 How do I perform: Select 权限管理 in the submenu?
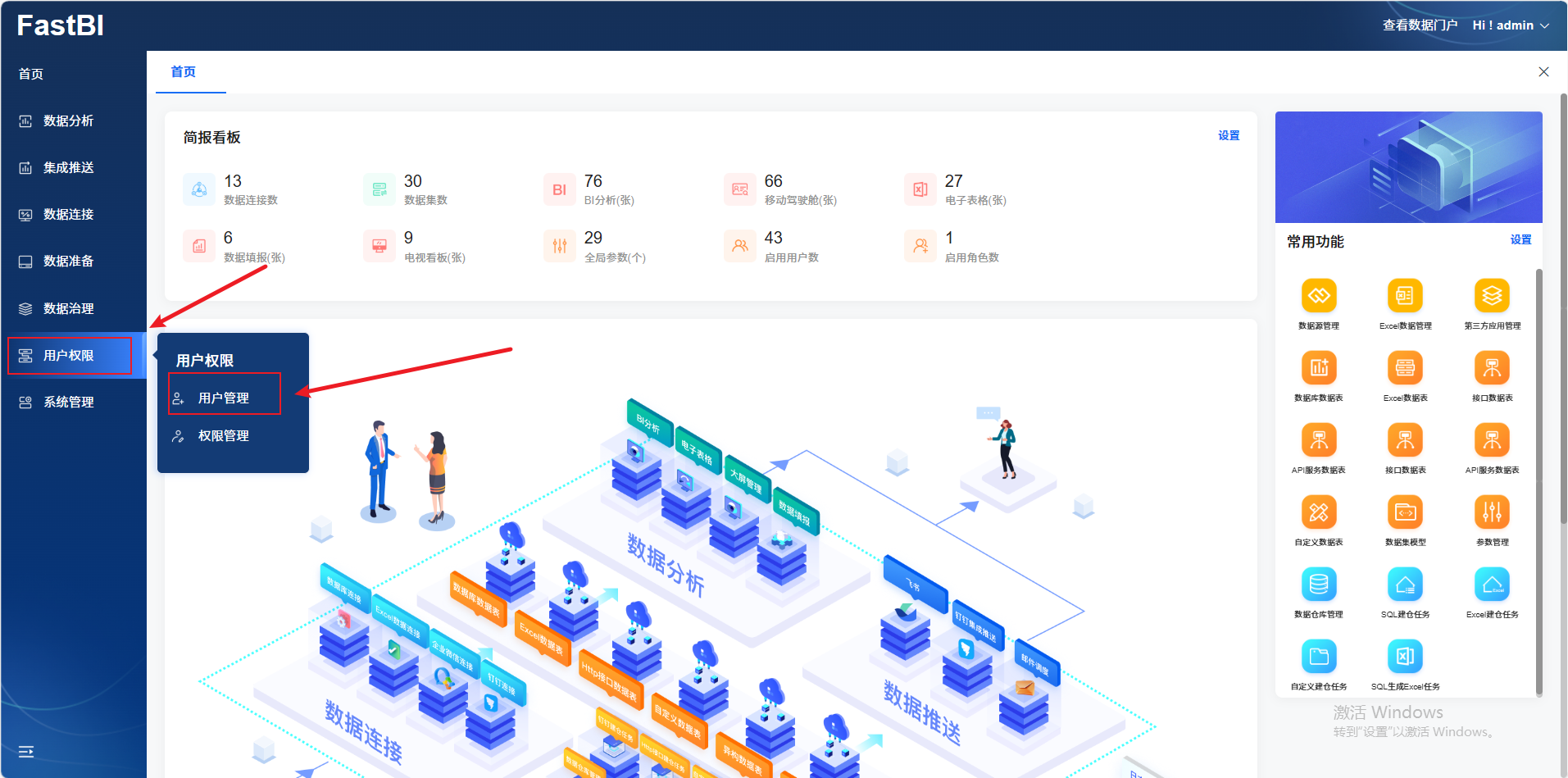pos(224,435)
